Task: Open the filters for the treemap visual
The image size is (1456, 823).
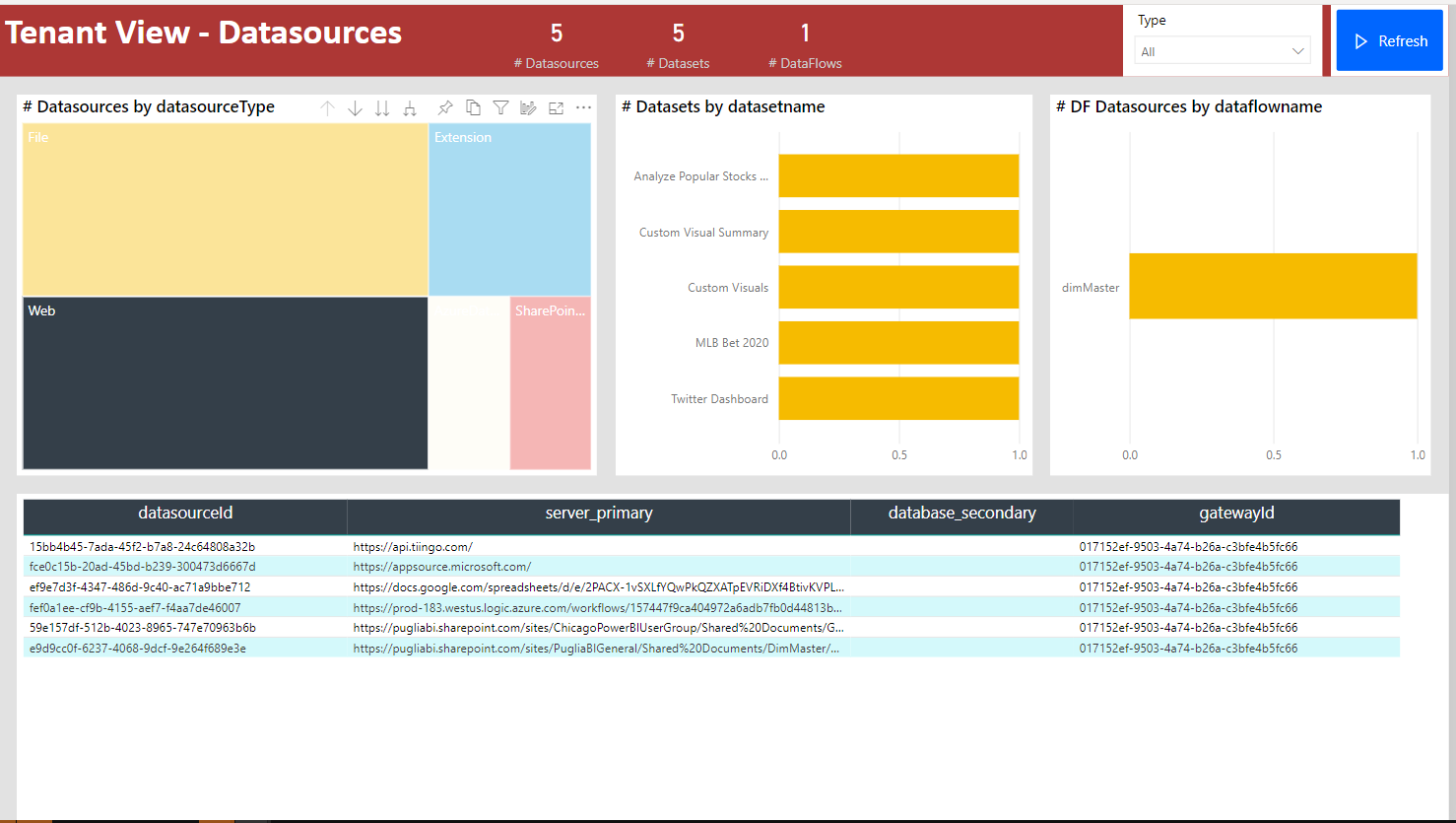Action: pos(500,107)
